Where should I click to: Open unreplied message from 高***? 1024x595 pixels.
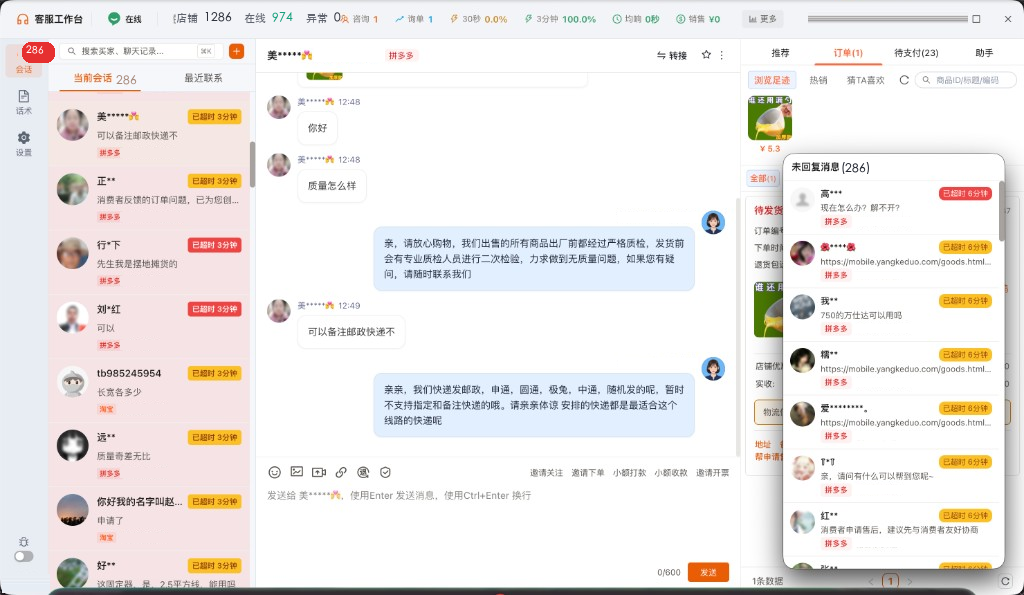click(891, 208)
